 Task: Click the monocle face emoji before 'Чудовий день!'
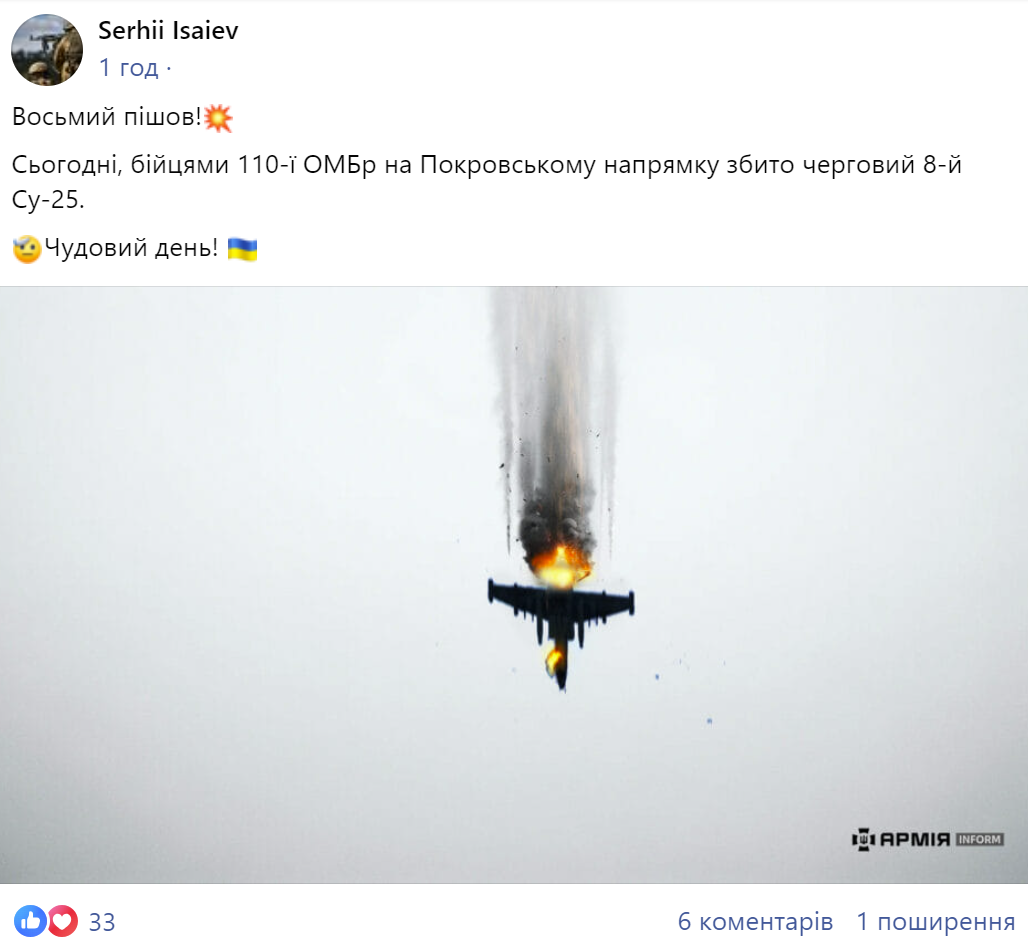point(28,249)
